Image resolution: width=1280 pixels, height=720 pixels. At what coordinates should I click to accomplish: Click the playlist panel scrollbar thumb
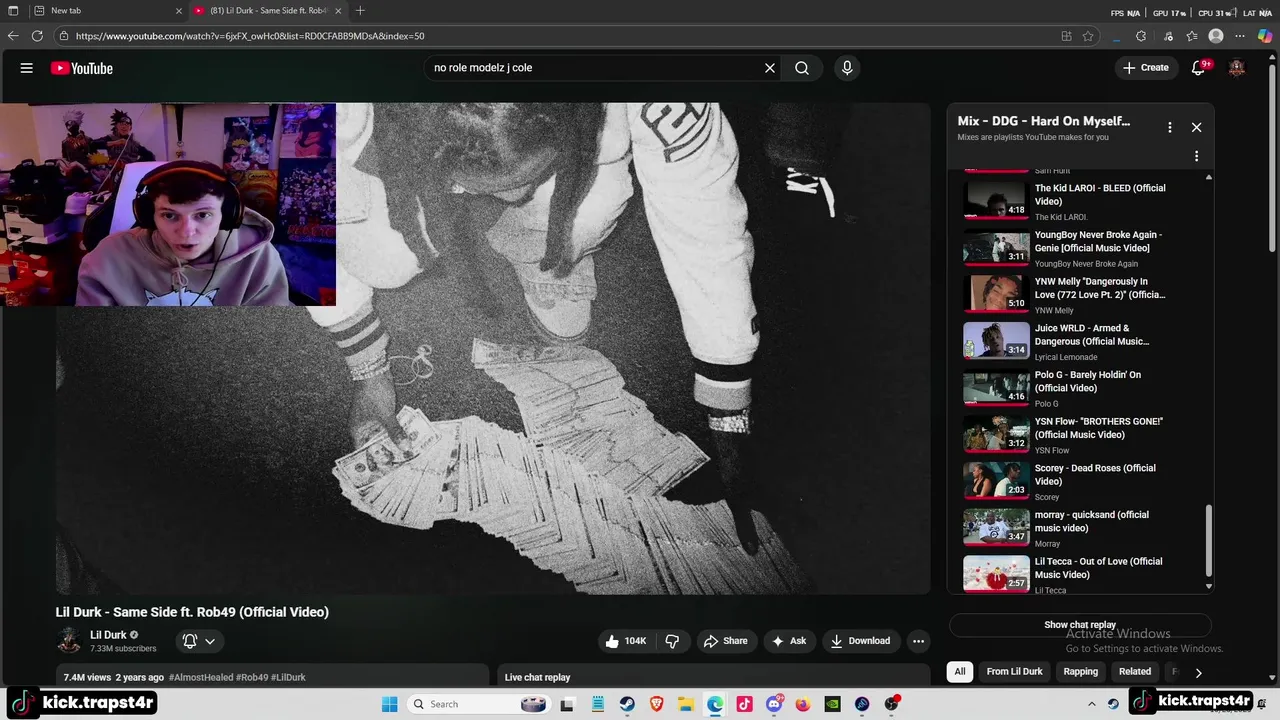tap(1209, 541)
